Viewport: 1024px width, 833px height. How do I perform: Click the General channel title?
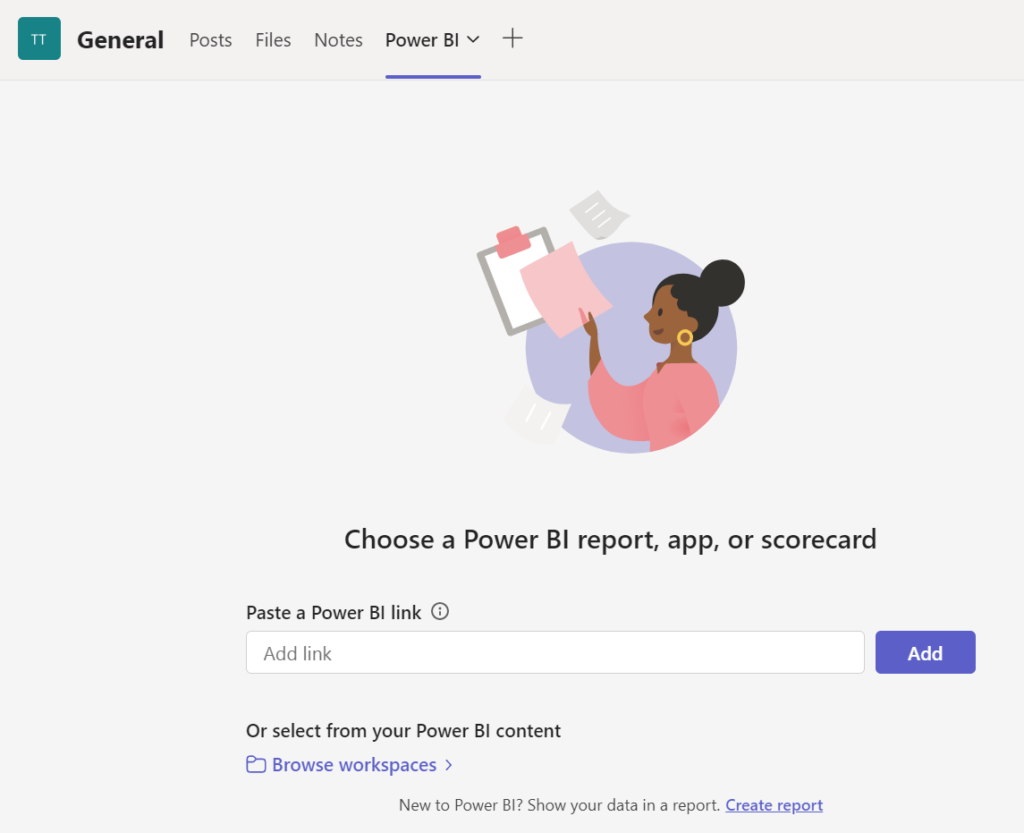tap(120, 40)
